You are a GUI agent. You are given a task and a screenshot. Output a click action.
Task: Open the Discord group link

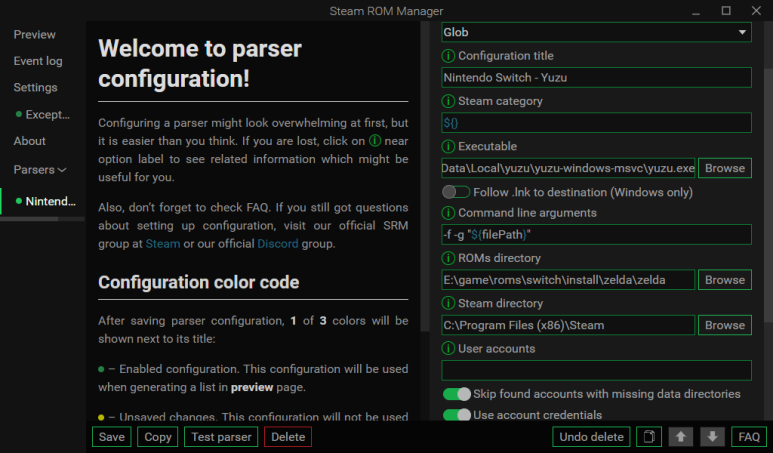[278, 244]
